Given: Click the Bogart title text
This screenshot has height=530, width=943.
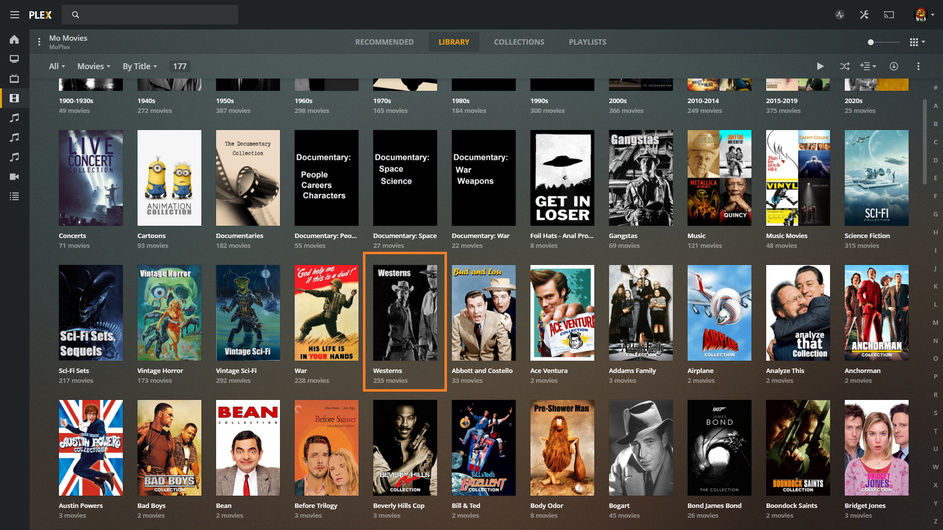Looking at the screenshot, I should [619, 506].
